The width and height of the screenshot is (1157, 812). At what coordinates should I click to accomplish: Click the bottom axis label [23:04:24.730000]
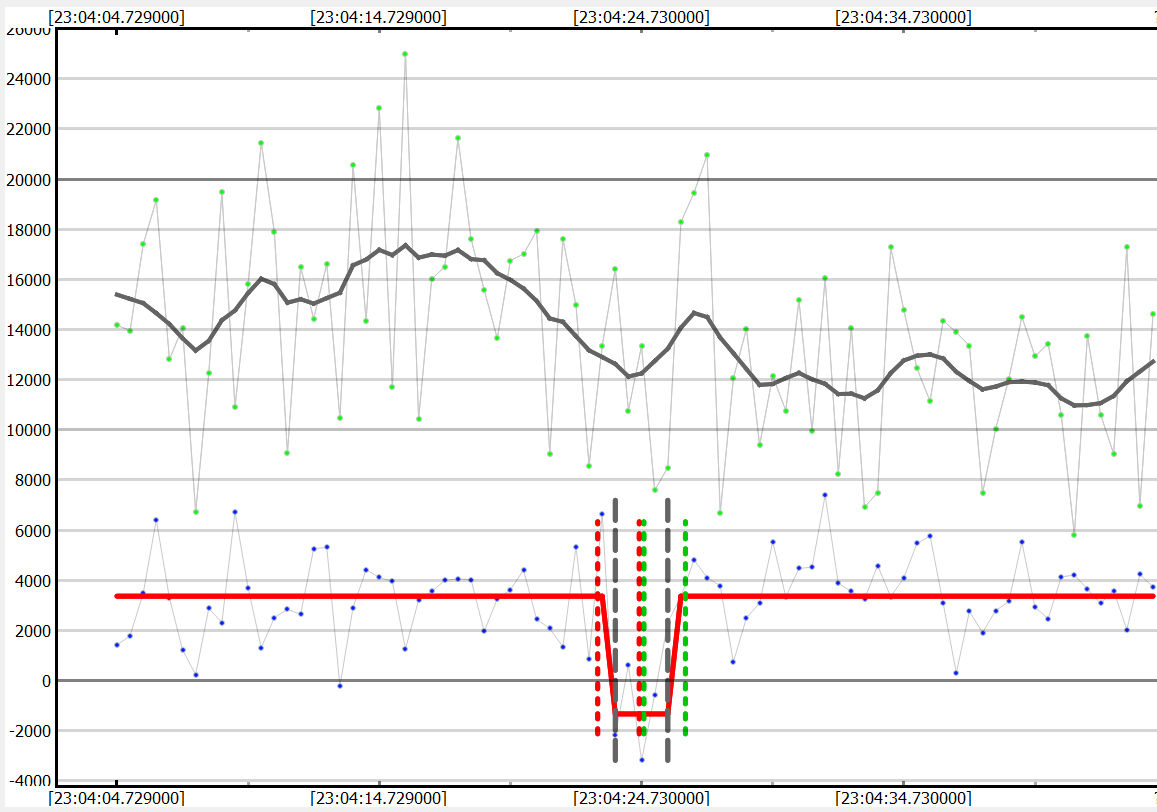click(641, 798)
